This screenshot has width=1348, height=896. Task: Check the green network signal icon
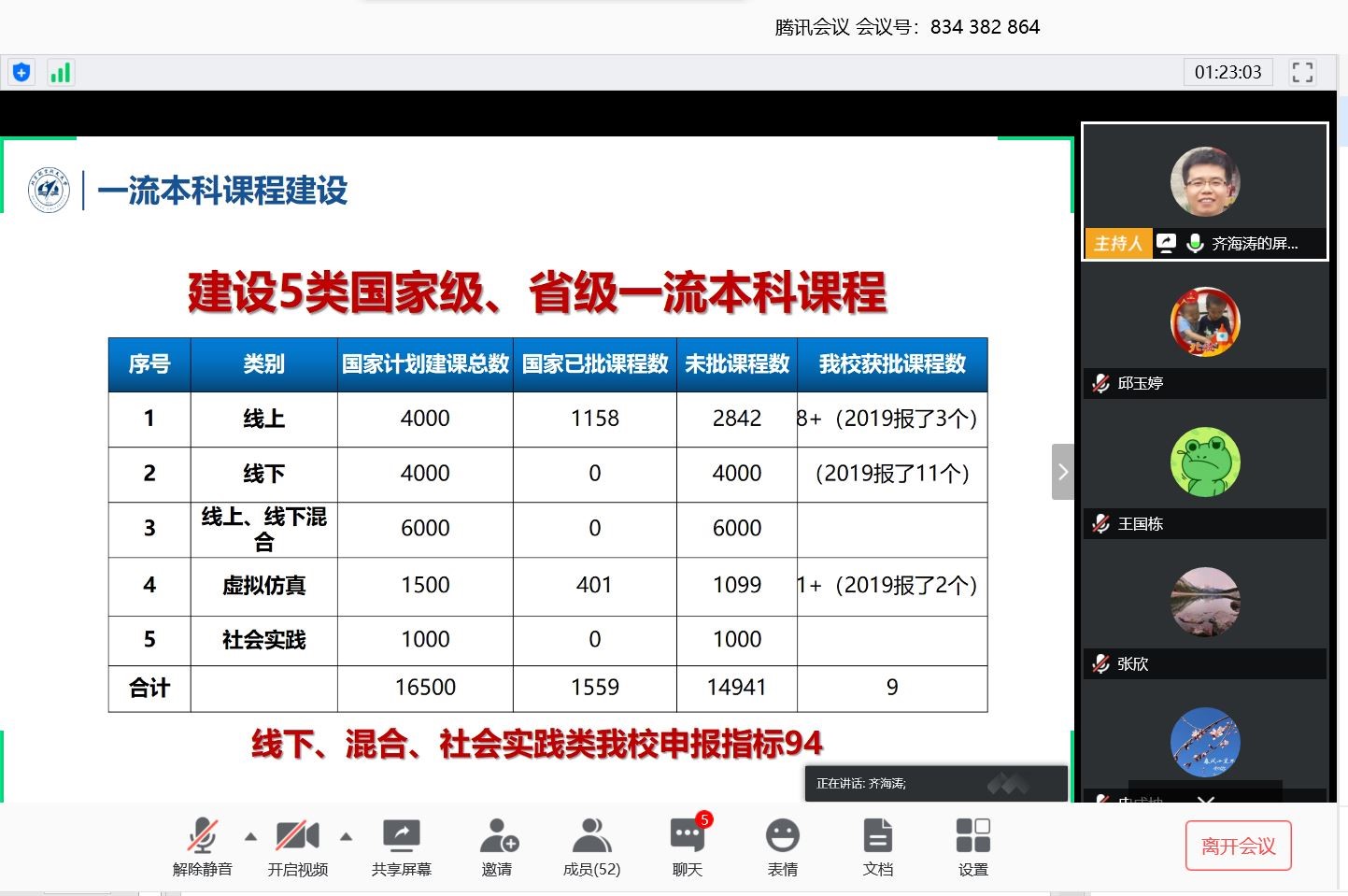pos(61,72)
